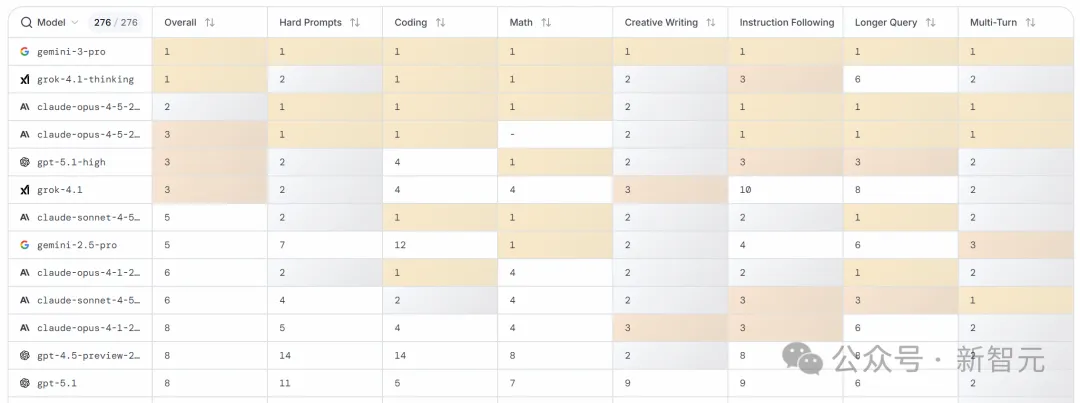This screenshot has height=403, width=1080.
Task: Click the OpenAI logo next to gpt-5.1-high
Action: point(25,162)
